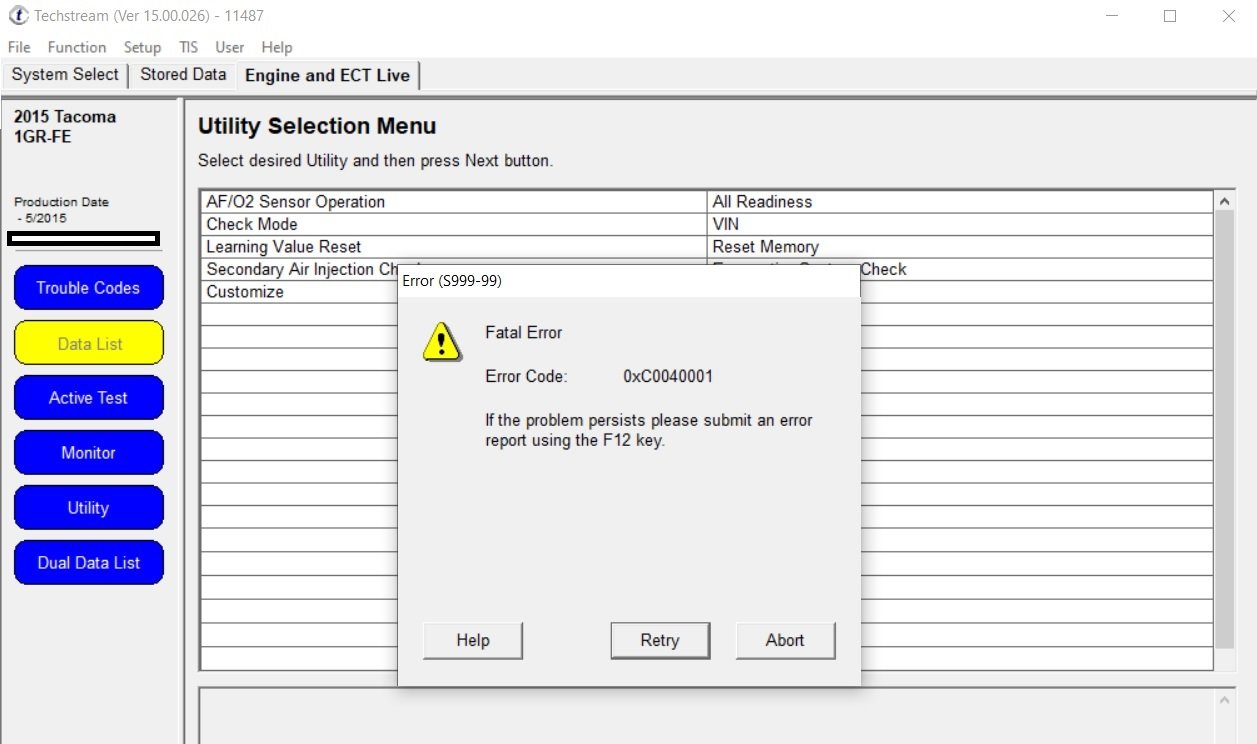Click the error code value 0xC0040001

[668, 376]
